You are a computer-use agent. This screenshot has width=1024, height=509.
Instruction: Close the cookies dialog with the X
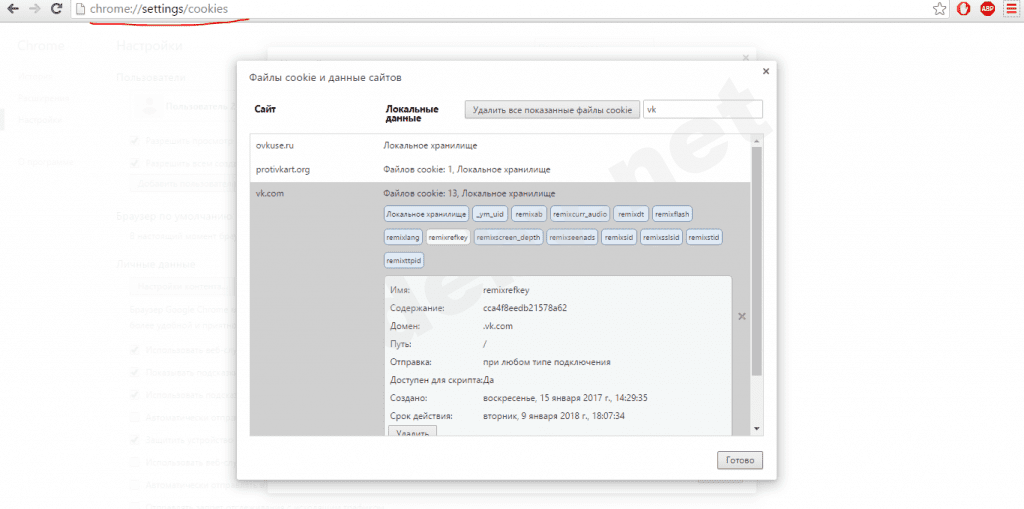[765, 71]
